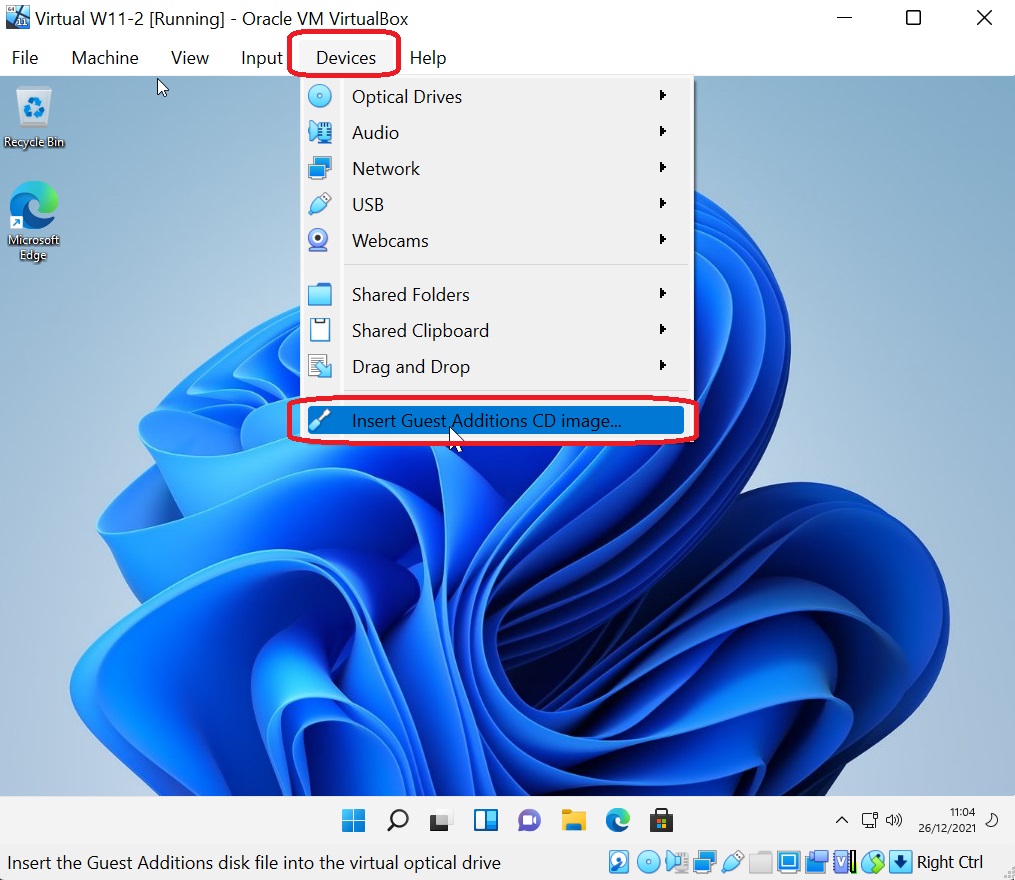Expand Webcams submenu arrow
The width and height of the screenshot is (1015, 880).
pyautogui.click(x=662, y=239)
